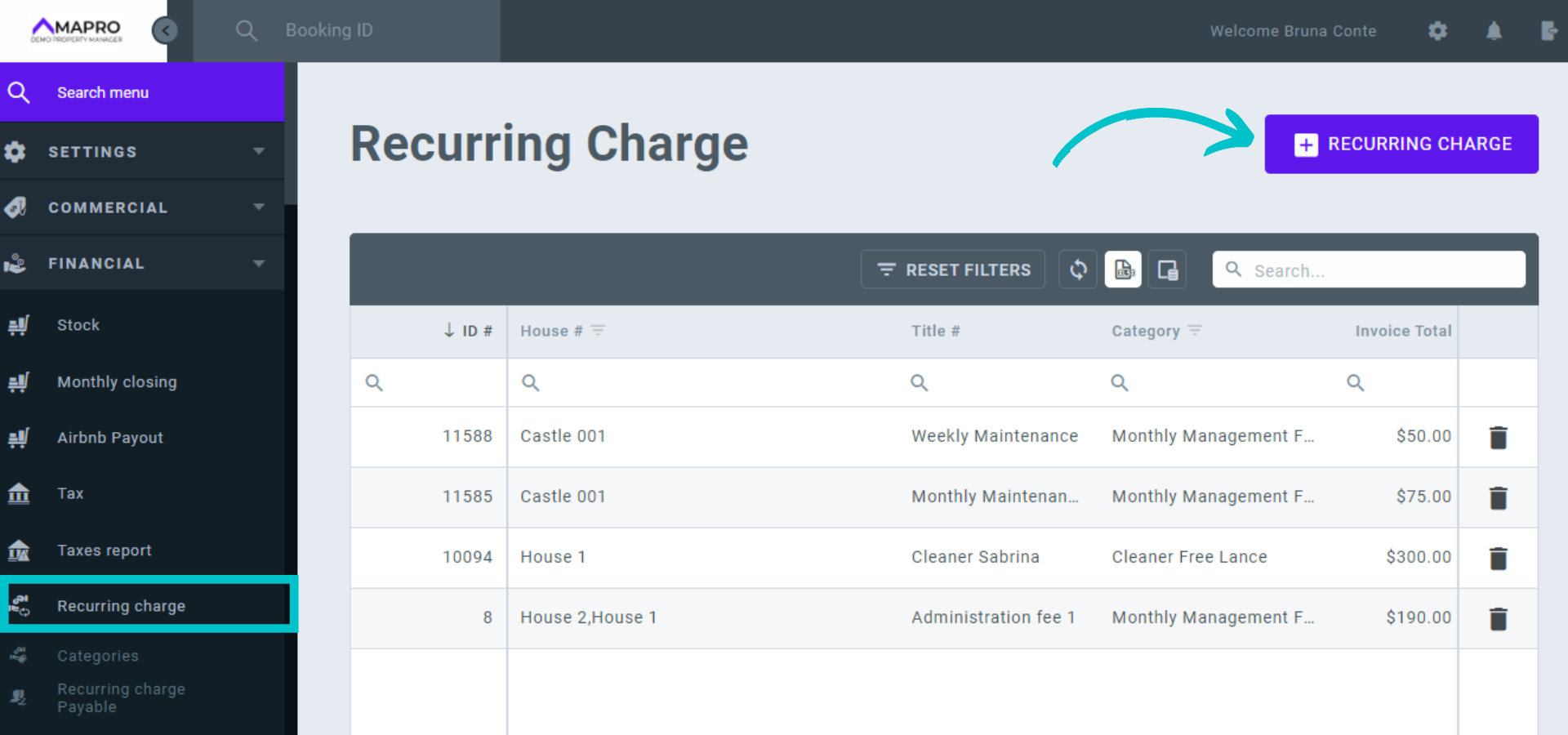Click the settings gear icon in header
Screen dimensions: 1568x735
(x=1437, y=31)
